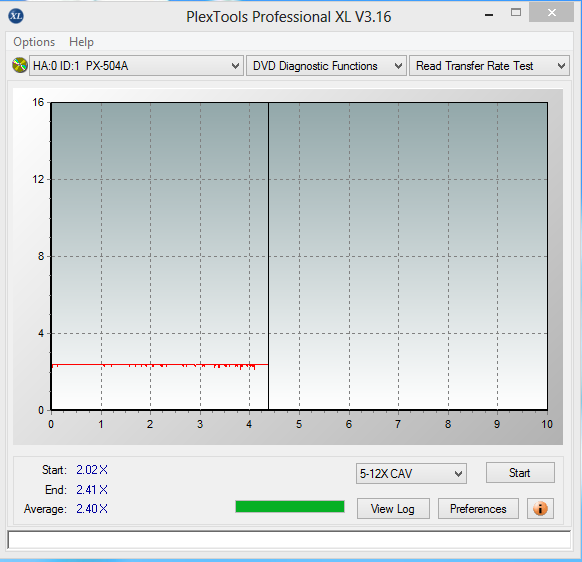Click the disc icon beside drive selector
This screenshot has height=562, width=582.
tap(20, 65)
